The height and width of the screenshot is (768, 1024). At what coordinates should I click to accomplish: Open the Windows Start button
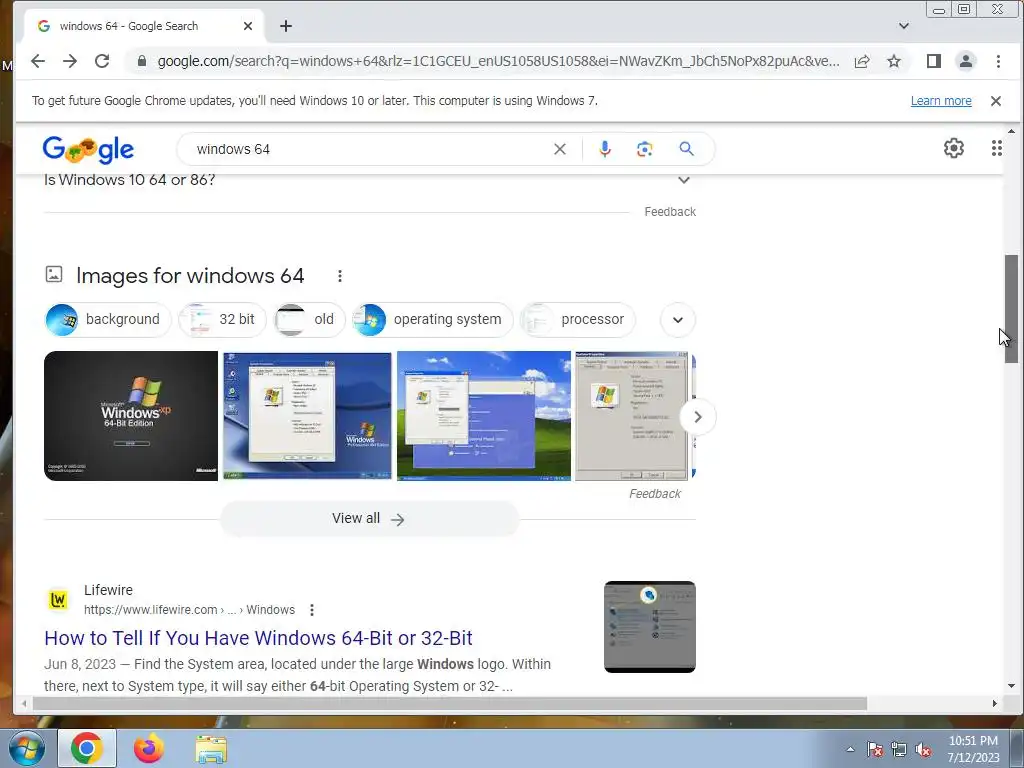coord(27,748)
